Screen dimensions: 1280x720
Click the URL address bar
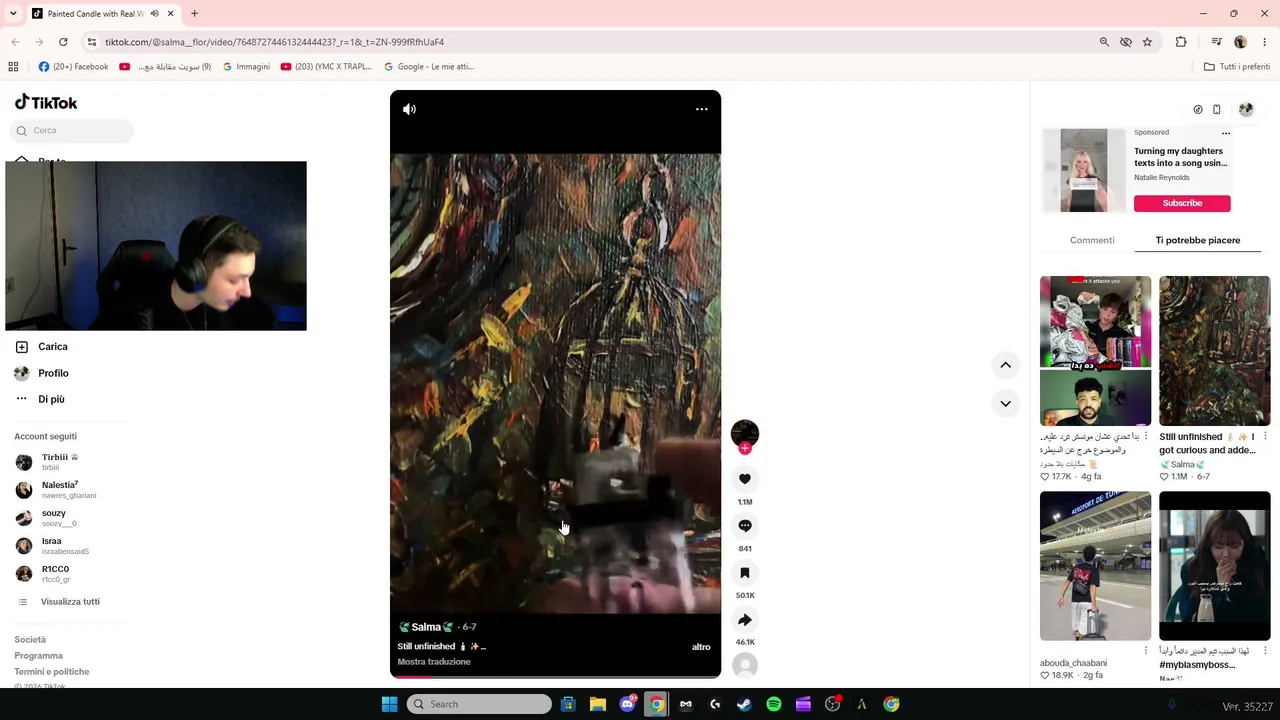click(590, 42)
